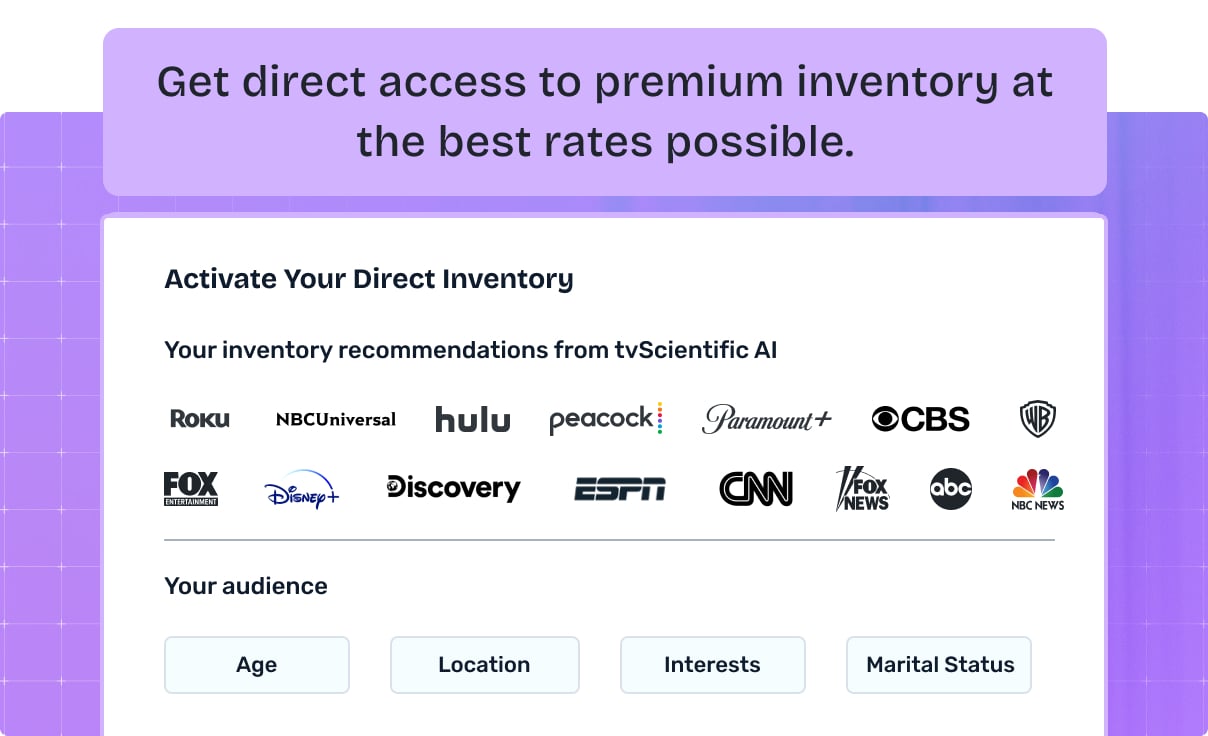Select the Marital Status button
1208x736 pixels.
click(x=939, y=665)
